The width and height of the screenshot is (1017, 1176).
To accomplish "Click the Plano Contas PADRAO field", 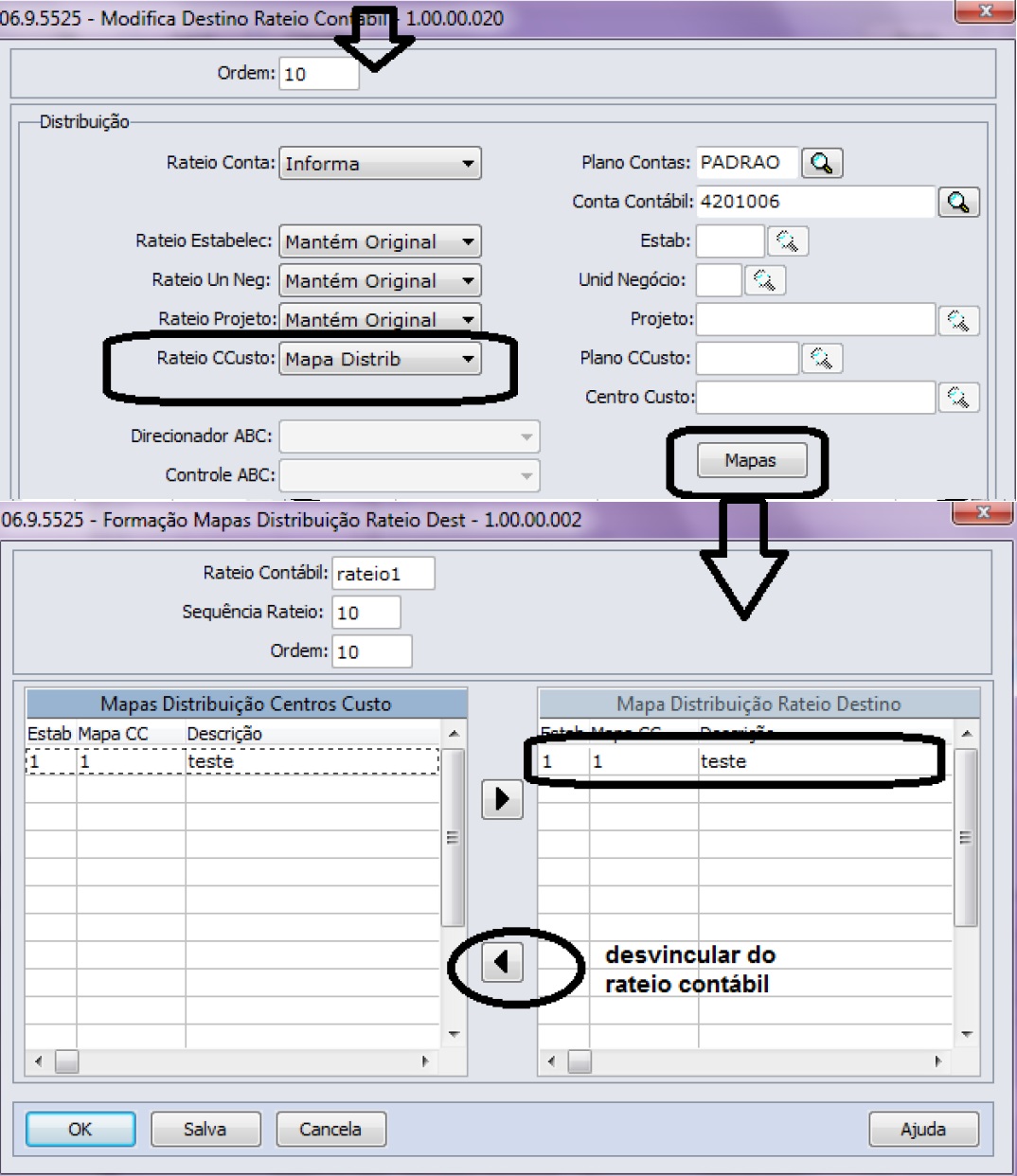I will [x=747, y=163].
